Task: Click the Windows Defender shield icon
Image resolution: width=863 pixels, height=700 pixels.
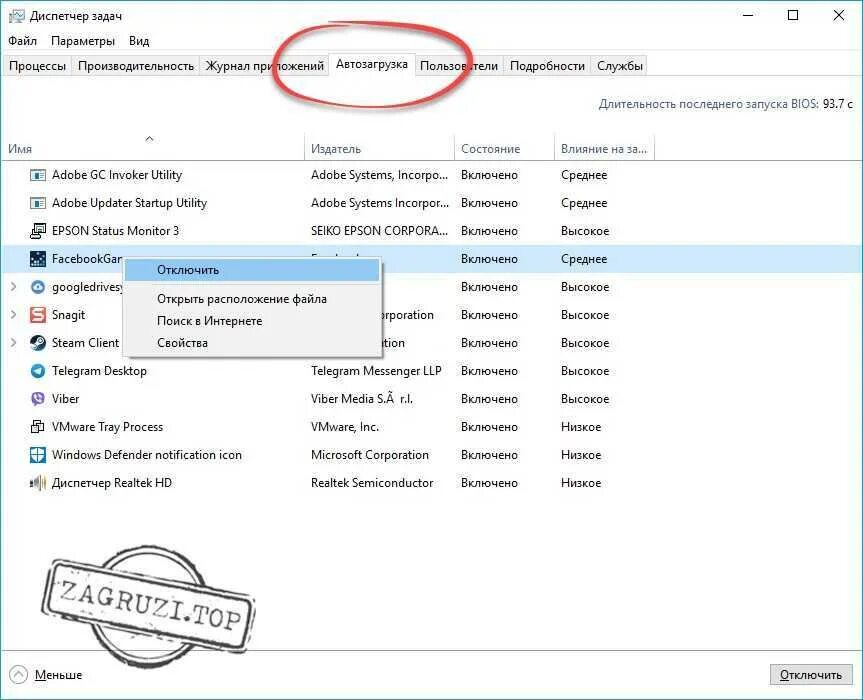Action: click(x=37, y=455)
